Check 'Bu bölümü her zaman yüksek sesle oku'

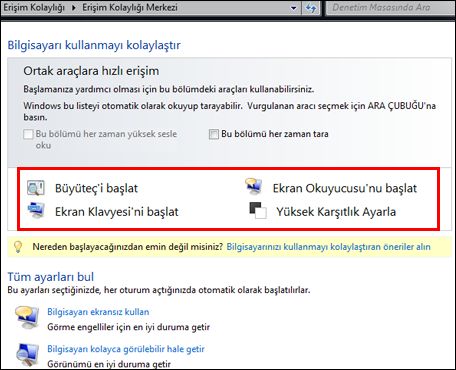pyautogui.click(x=28, y=134)
